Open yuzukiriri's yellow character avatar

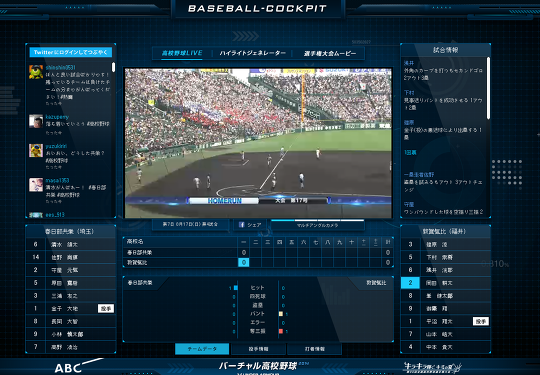pos(36,150)
